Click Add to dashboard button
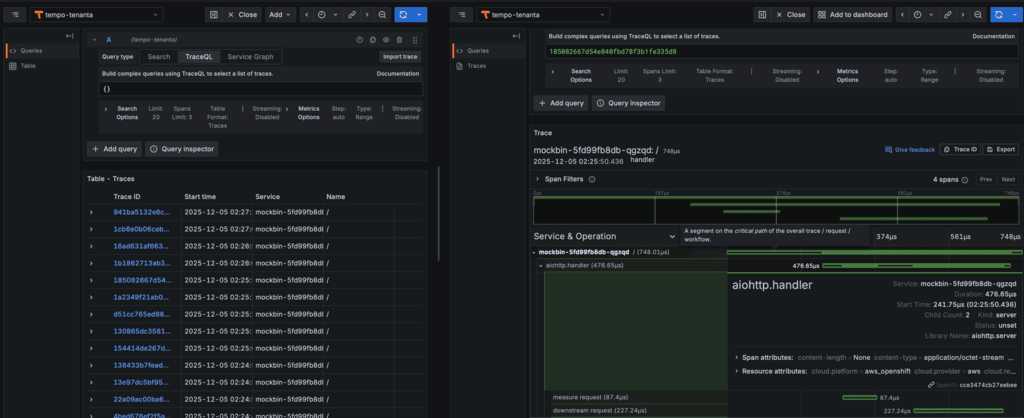 pos(853,14)
